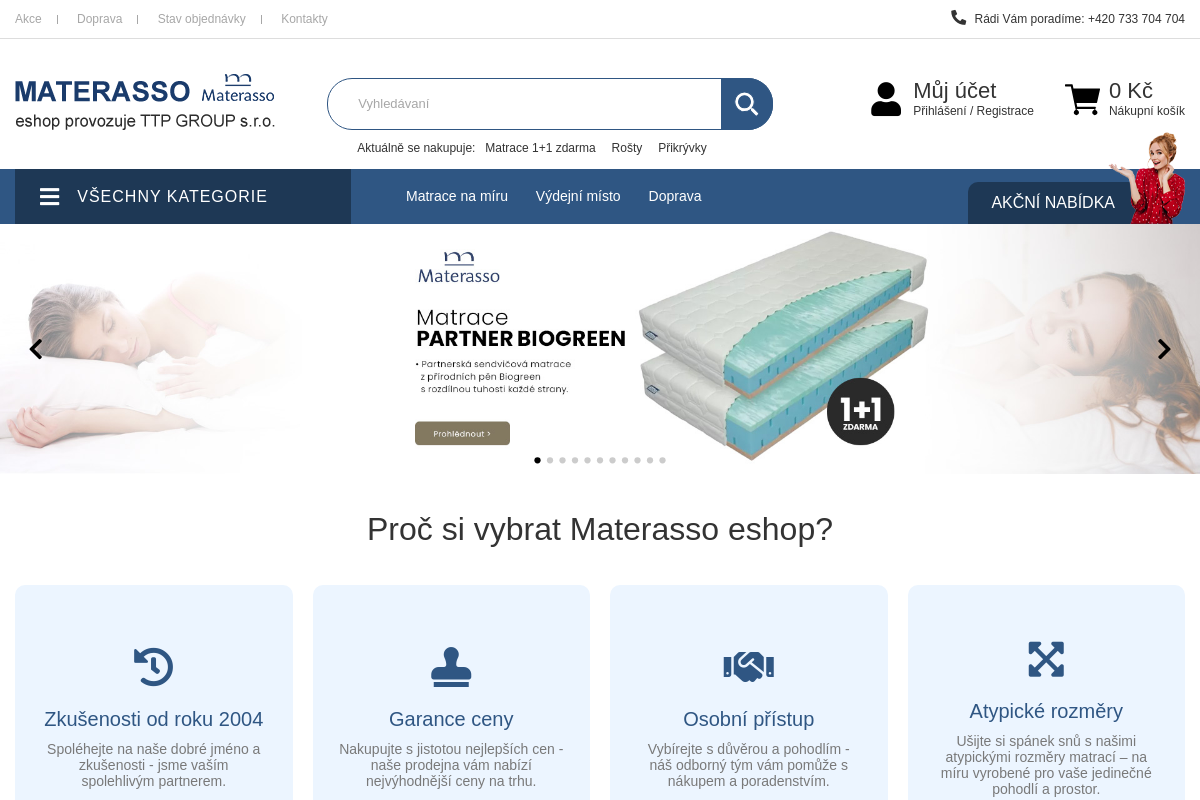
Task: Advance to the next carousel slide arrow
Action: [1164, 349]
